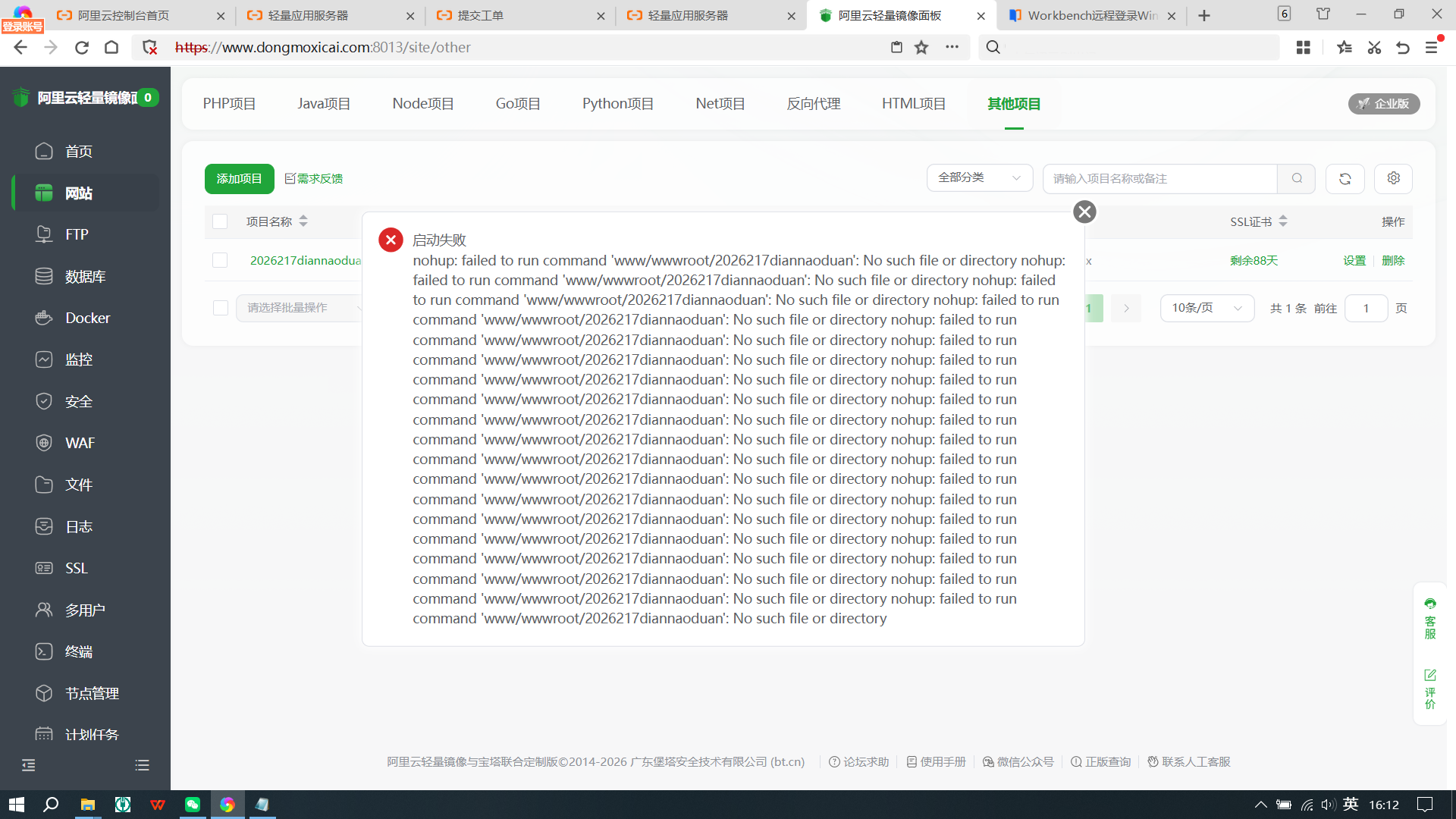Close the startup failure error dialog
1456x819 pixels.
tap(1084, 212)
